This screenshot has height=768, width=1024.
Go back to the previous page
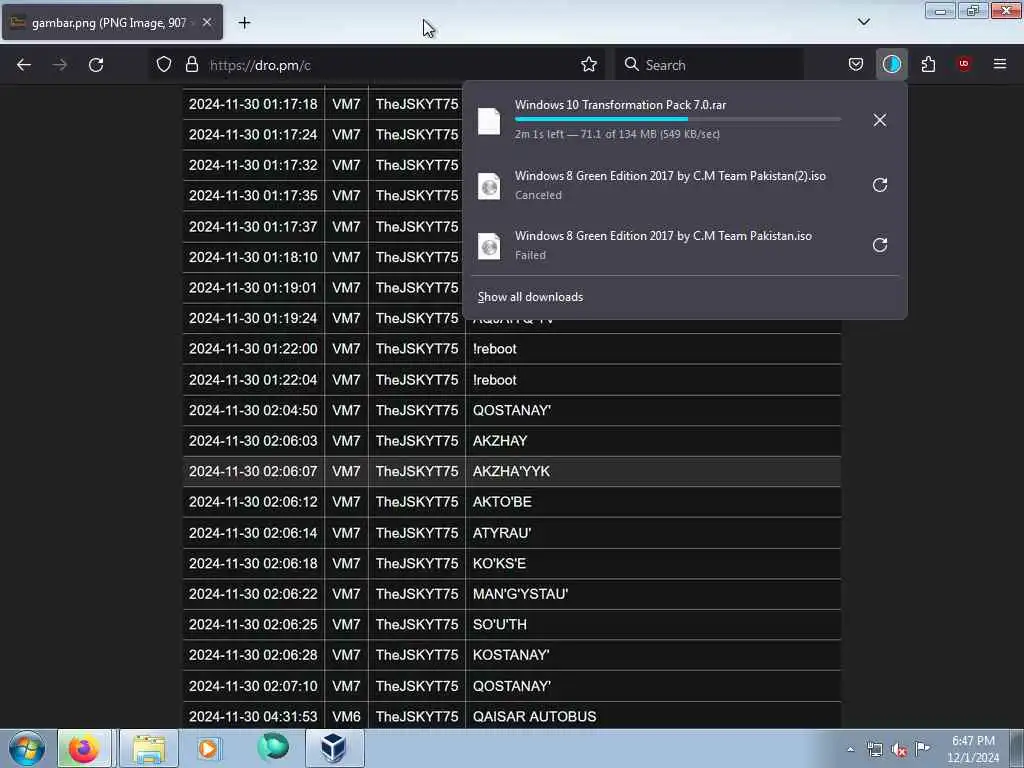(x=24, y=65)
